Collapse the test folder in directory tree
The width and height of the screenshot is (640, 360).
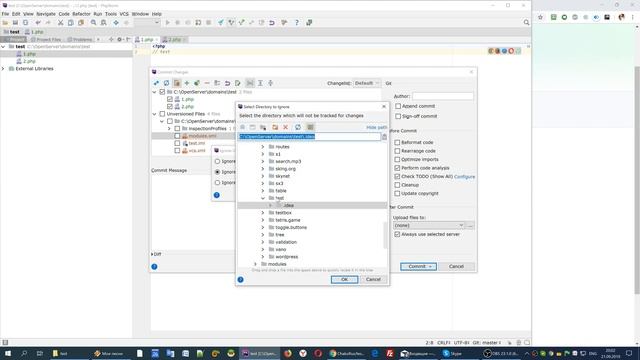[263, 198]
